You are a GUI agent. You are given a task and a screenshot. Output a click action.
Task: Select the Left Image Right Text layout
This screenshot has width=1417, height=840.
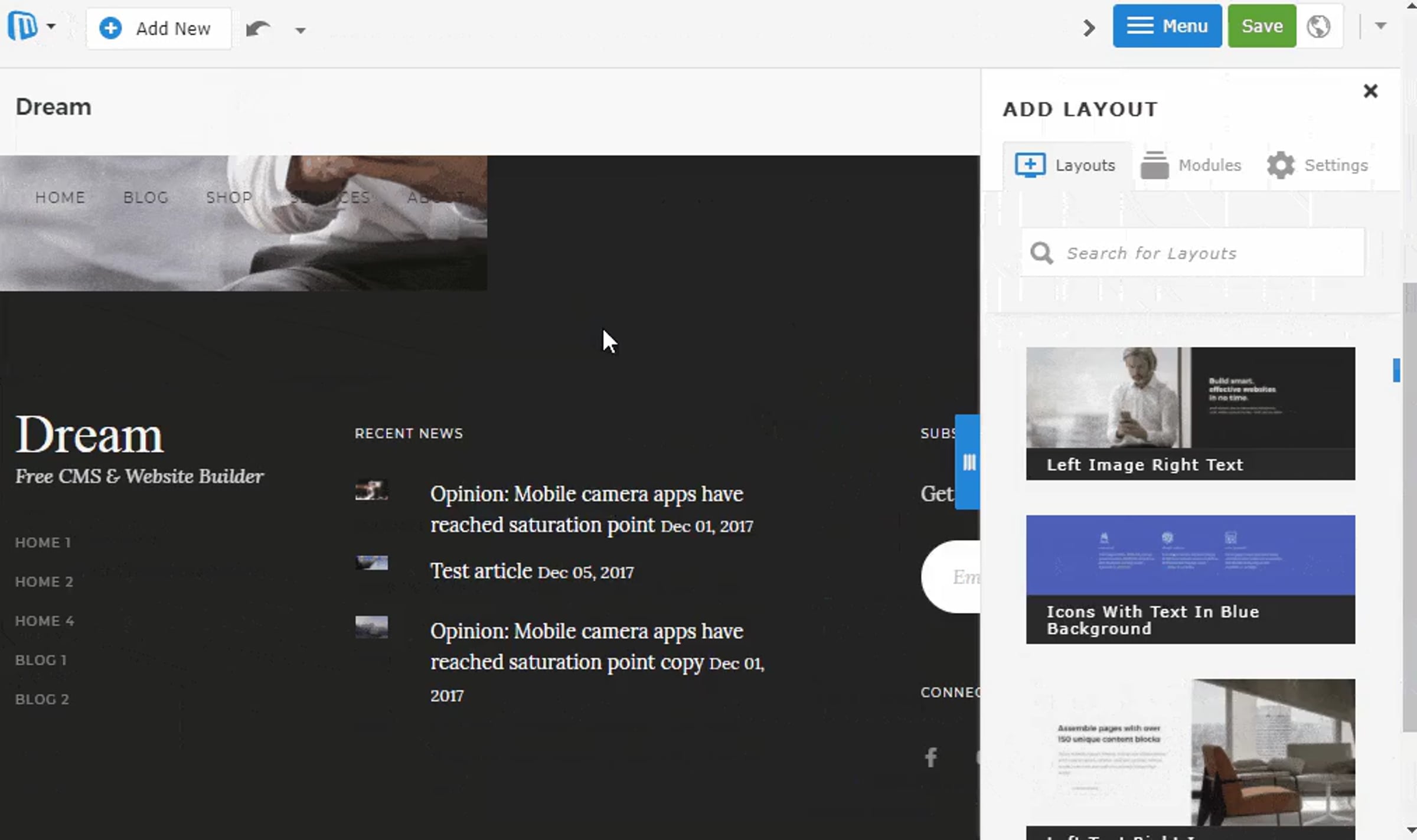[x=1190, y=413]
